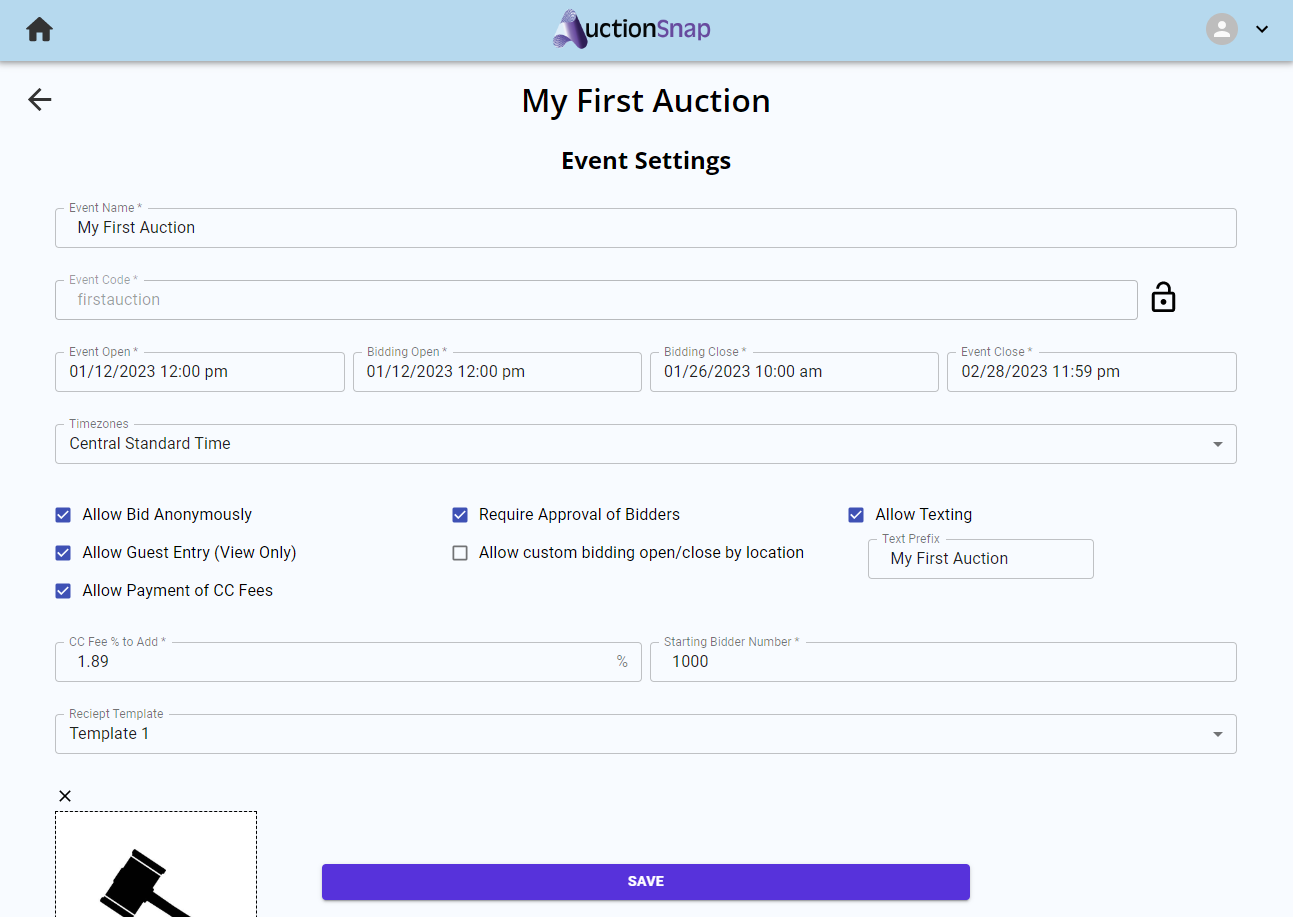Open the Timezones dropdown
This screenshot has width=1293, height=917.
click(x=646, y=444)
